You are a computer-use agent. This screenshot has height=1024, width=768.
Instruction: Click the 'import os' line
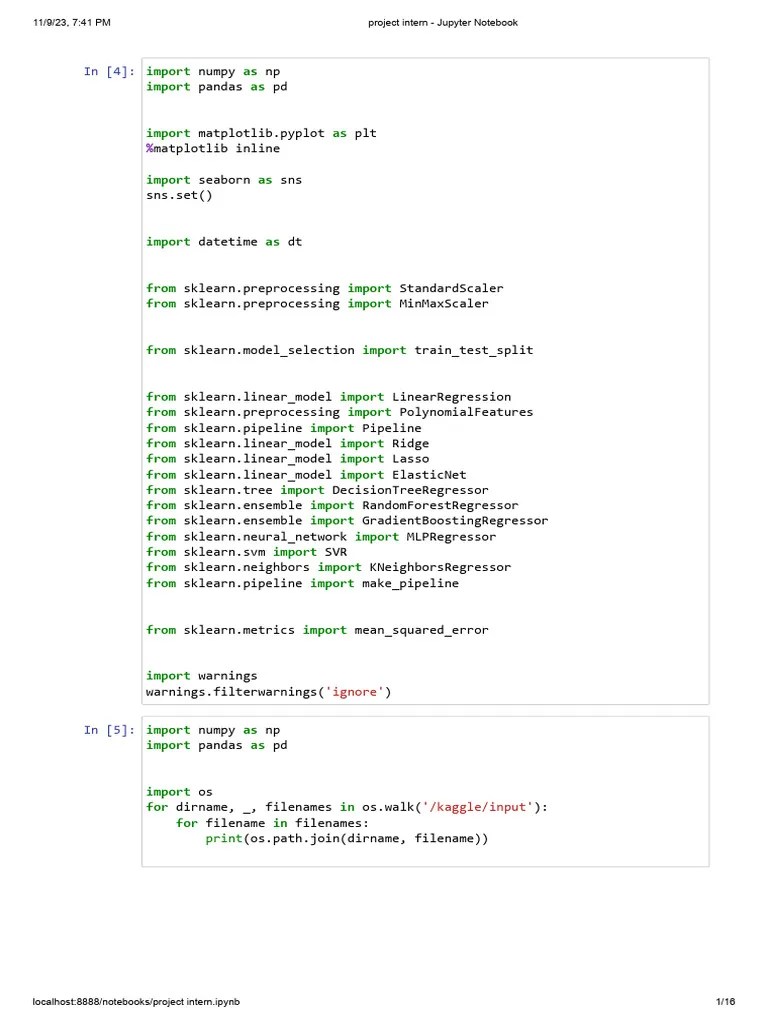coord(179,792)
